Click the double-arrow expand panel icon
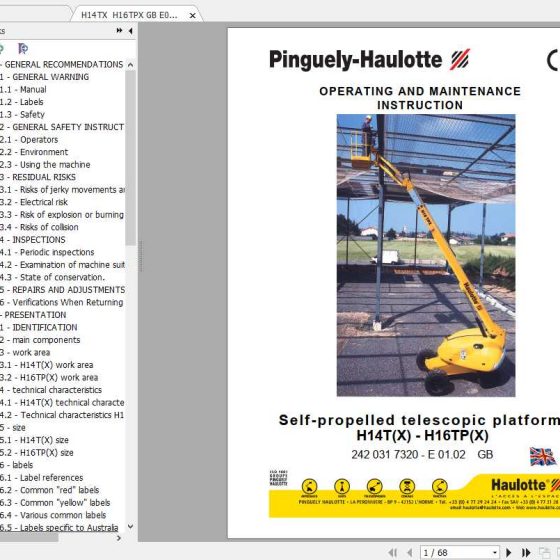The width and height of the screenshot is (560, 560). coord(119,31)
